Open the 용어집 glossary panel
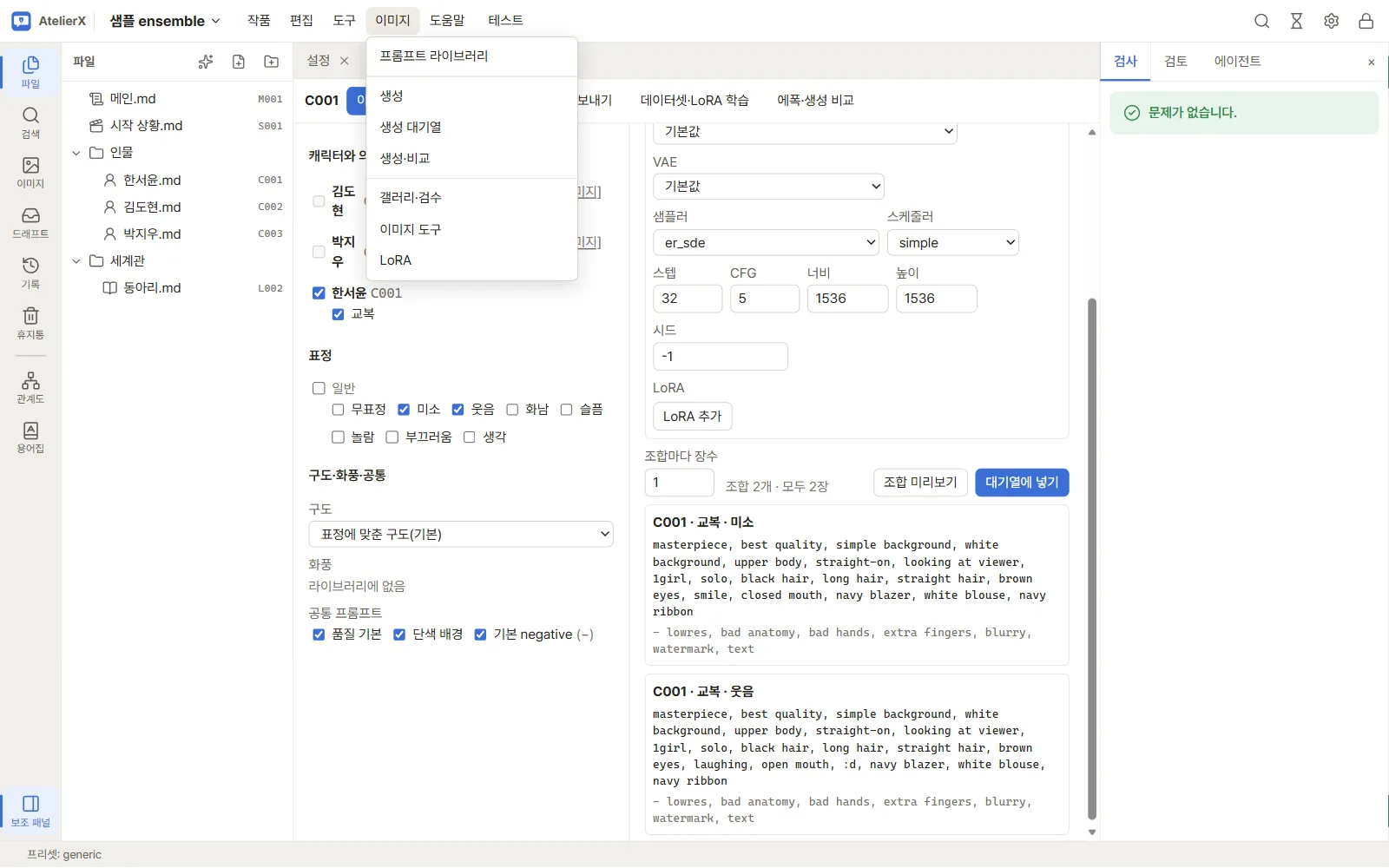This screenshot has height=868, width=1389. (x=30, y=438)
